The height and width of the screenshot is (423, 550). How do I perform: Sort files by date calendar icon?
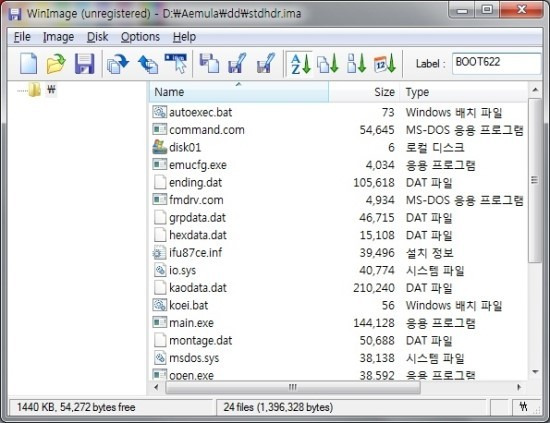(385, 64)
